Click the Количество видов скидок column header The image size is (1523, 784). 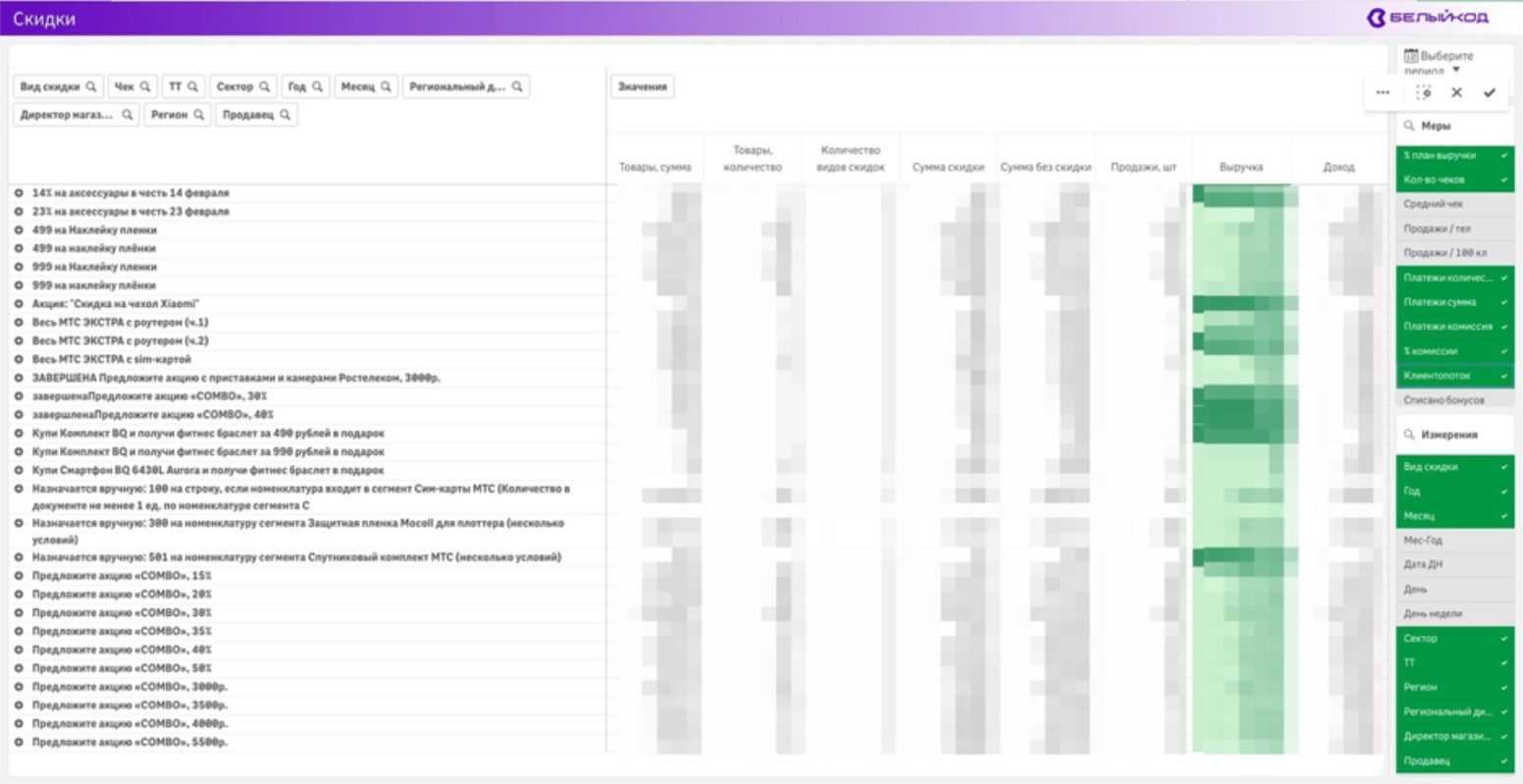[850, 159]
